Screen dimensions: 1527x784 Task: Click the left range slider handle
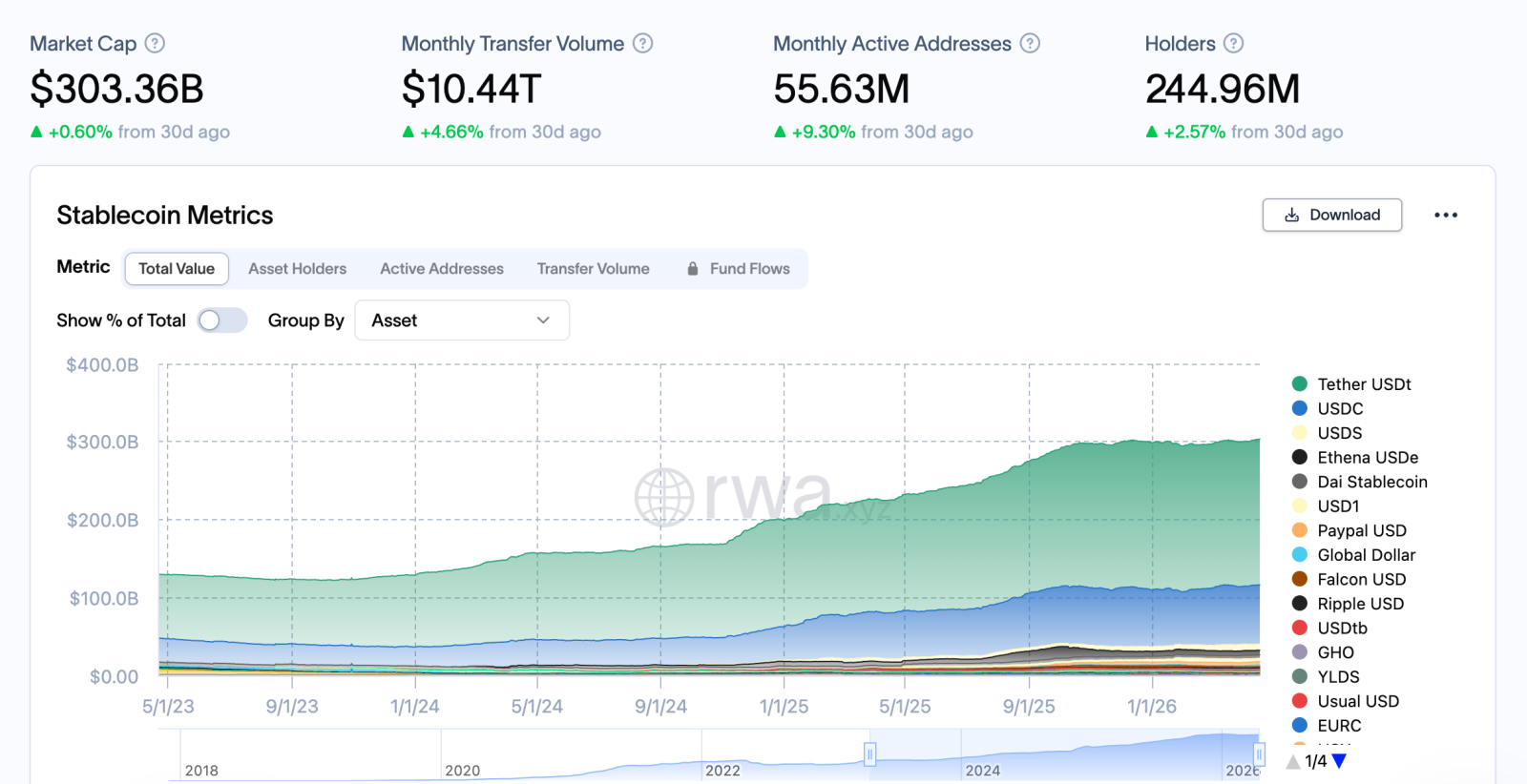869,754
